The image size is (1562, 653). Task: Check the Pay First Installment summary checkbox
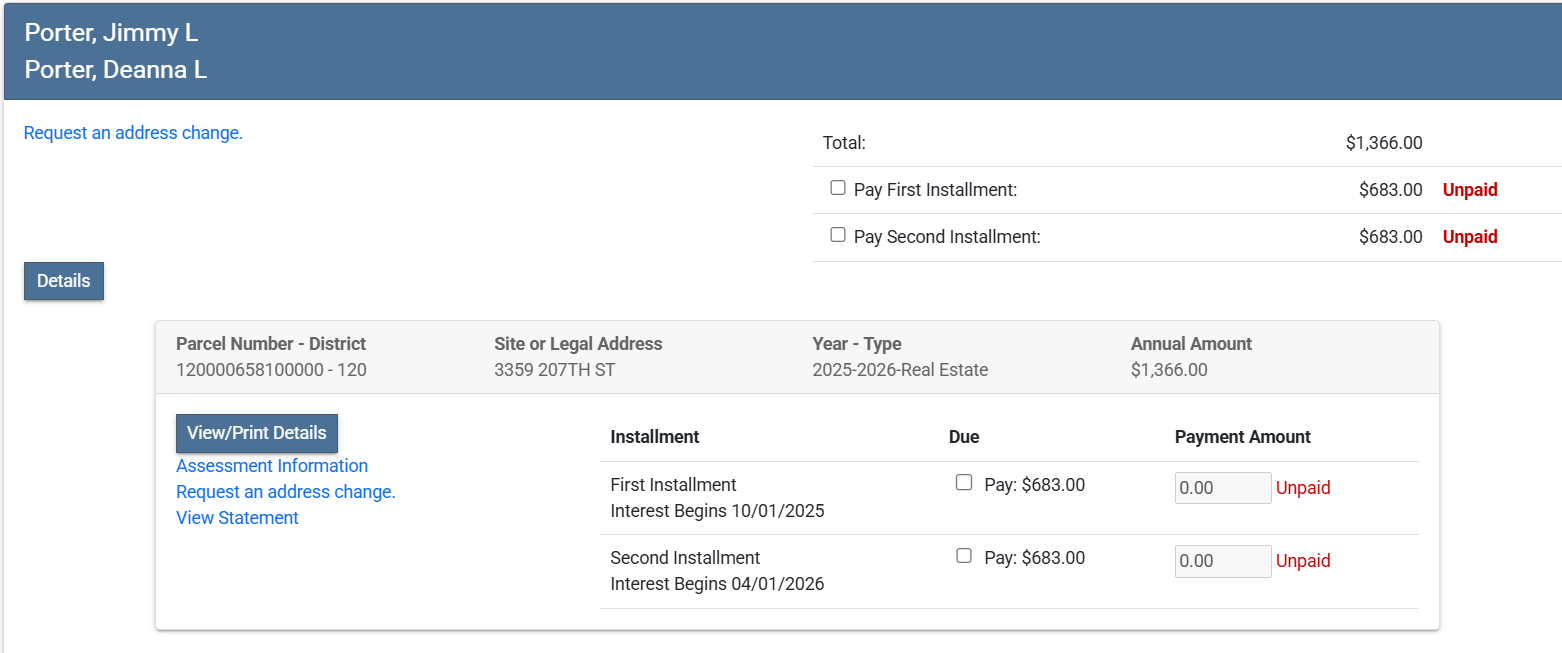[838, 188]
